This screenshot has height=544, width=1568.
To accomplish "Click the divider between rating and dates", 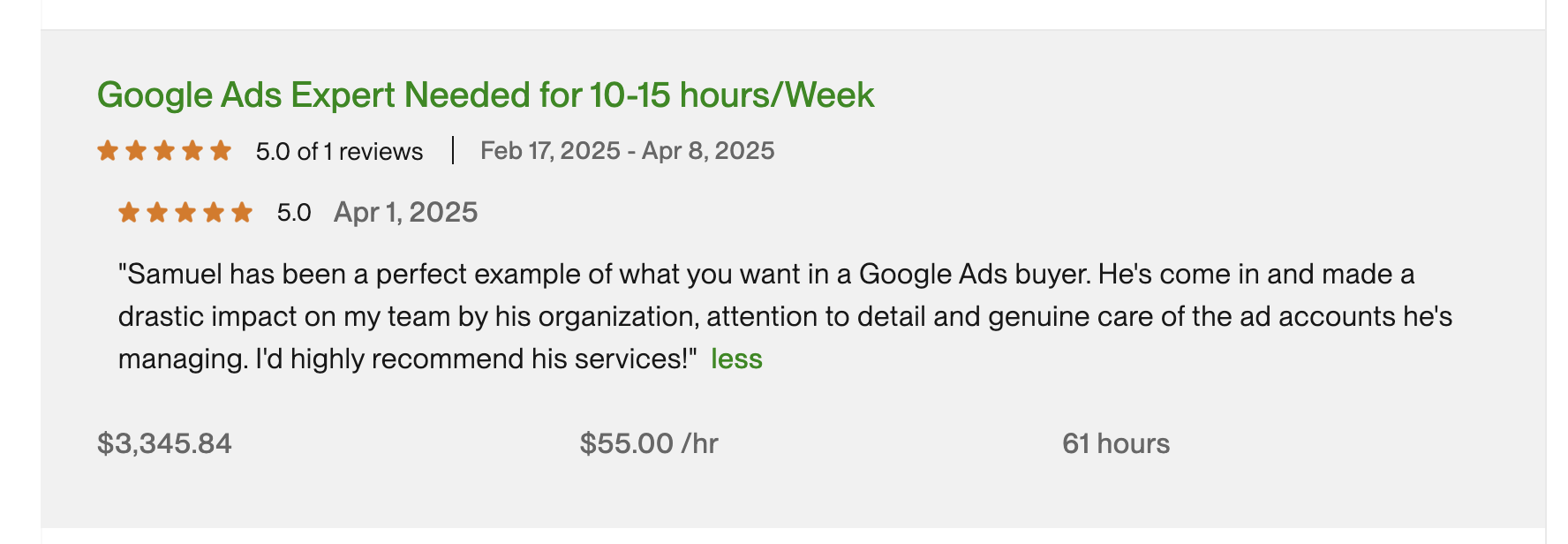I will point(453,150).
